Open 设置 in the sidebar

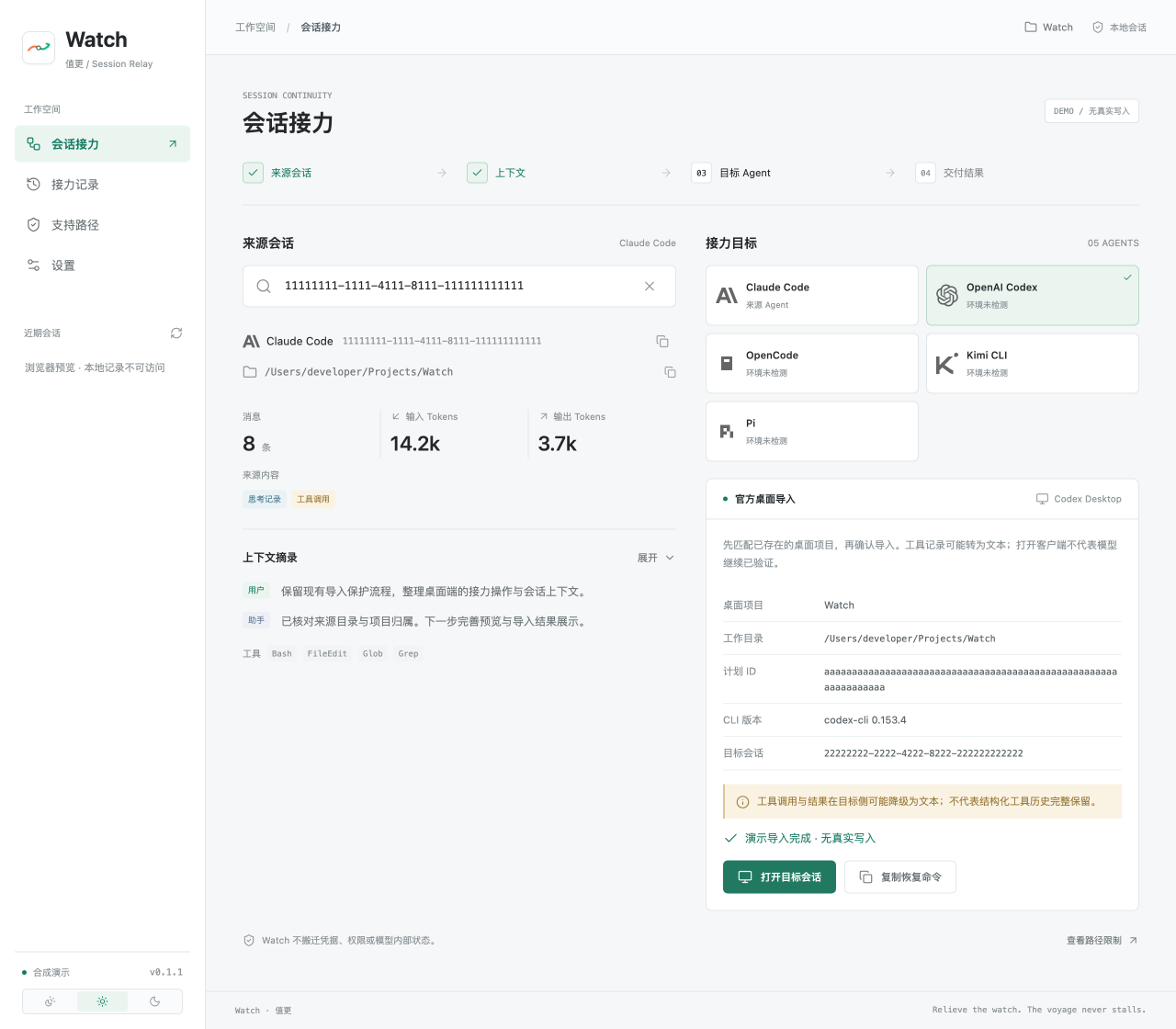tap(102, 266)
